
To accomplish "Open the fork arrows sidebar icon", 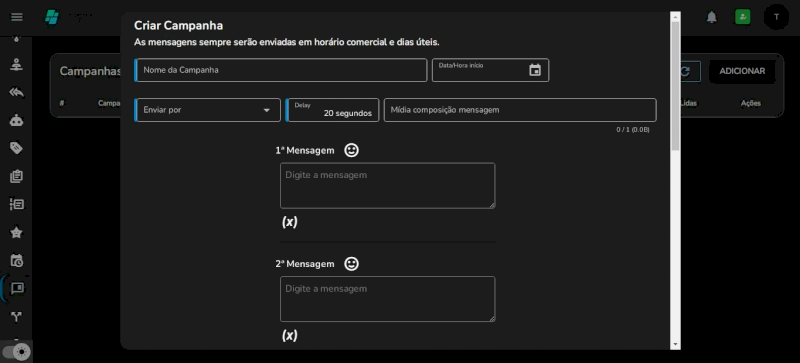I will [16, 317].
